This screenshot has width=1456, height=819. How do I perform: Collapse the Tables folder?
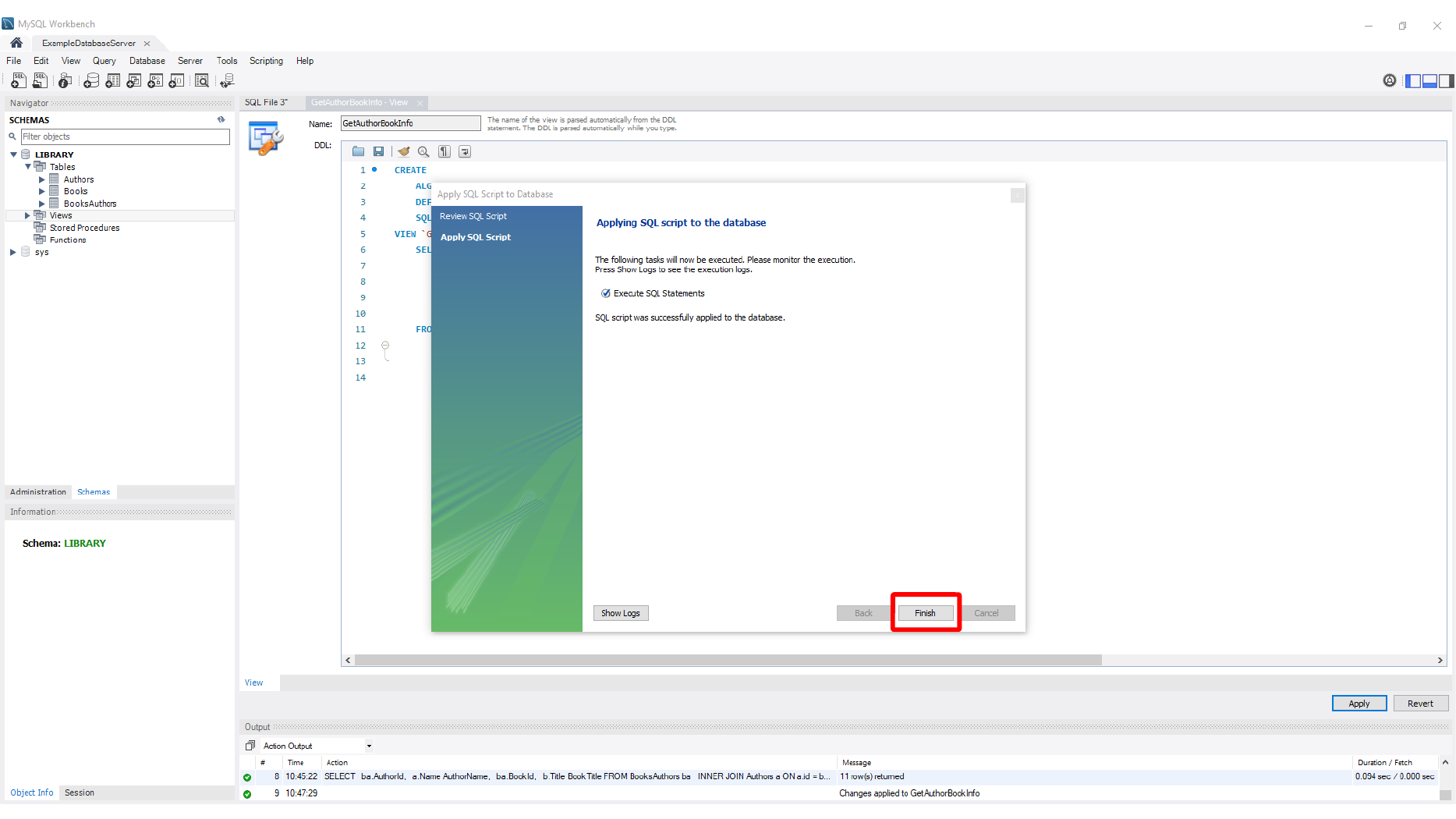point(28,166)
